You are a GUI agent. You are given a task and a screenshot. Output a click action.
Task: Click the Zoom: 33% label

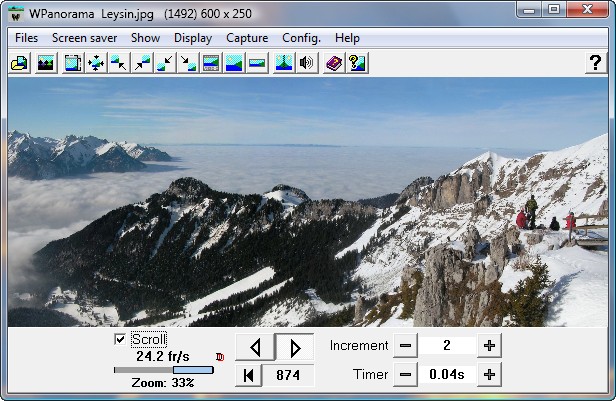163,383
